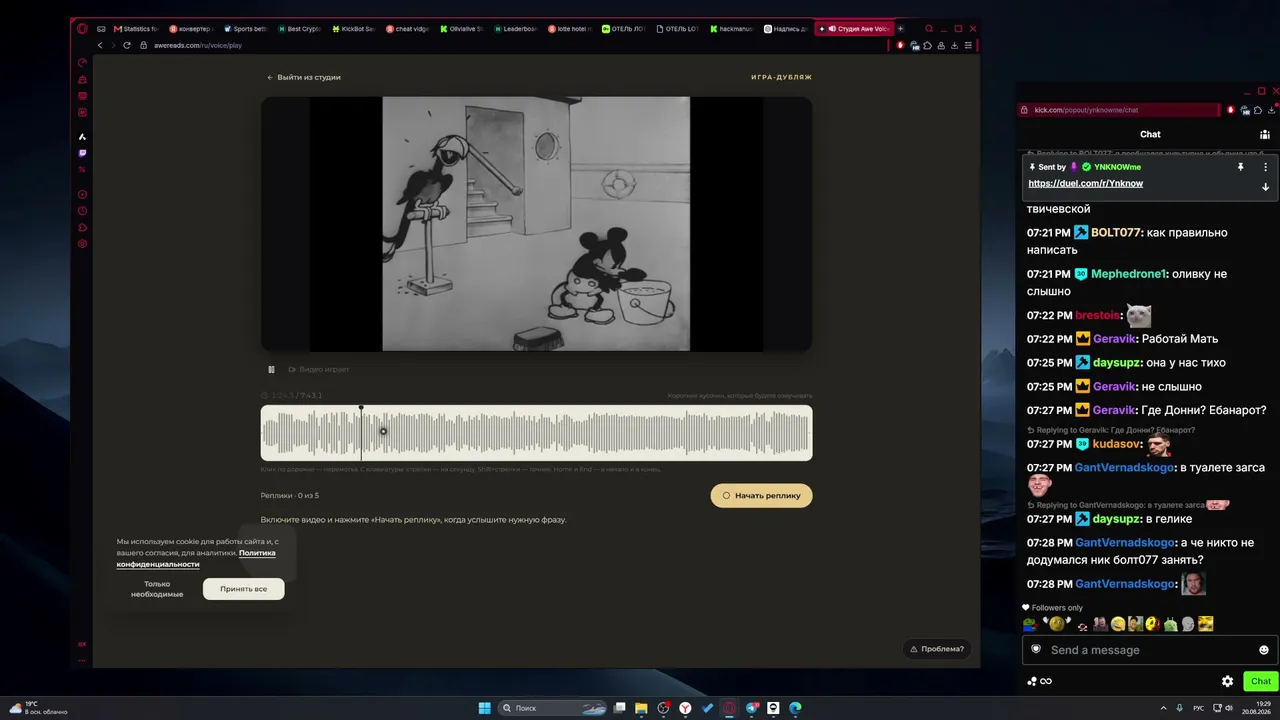Click the browser back arrow

coord(100,45)
